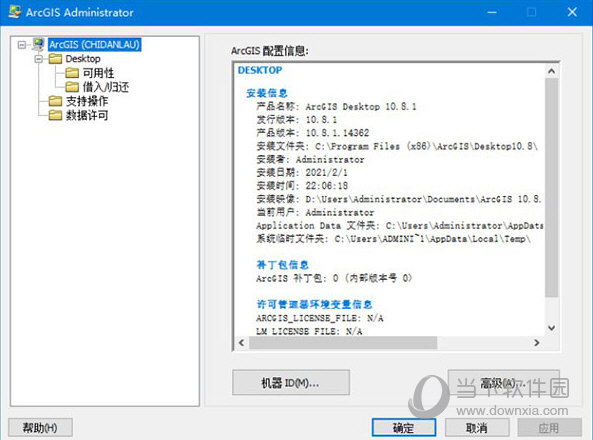This screenshot has height=440, width=593.
Task: Click the 可用性 folder icon
Action: (x=72, y=73)
